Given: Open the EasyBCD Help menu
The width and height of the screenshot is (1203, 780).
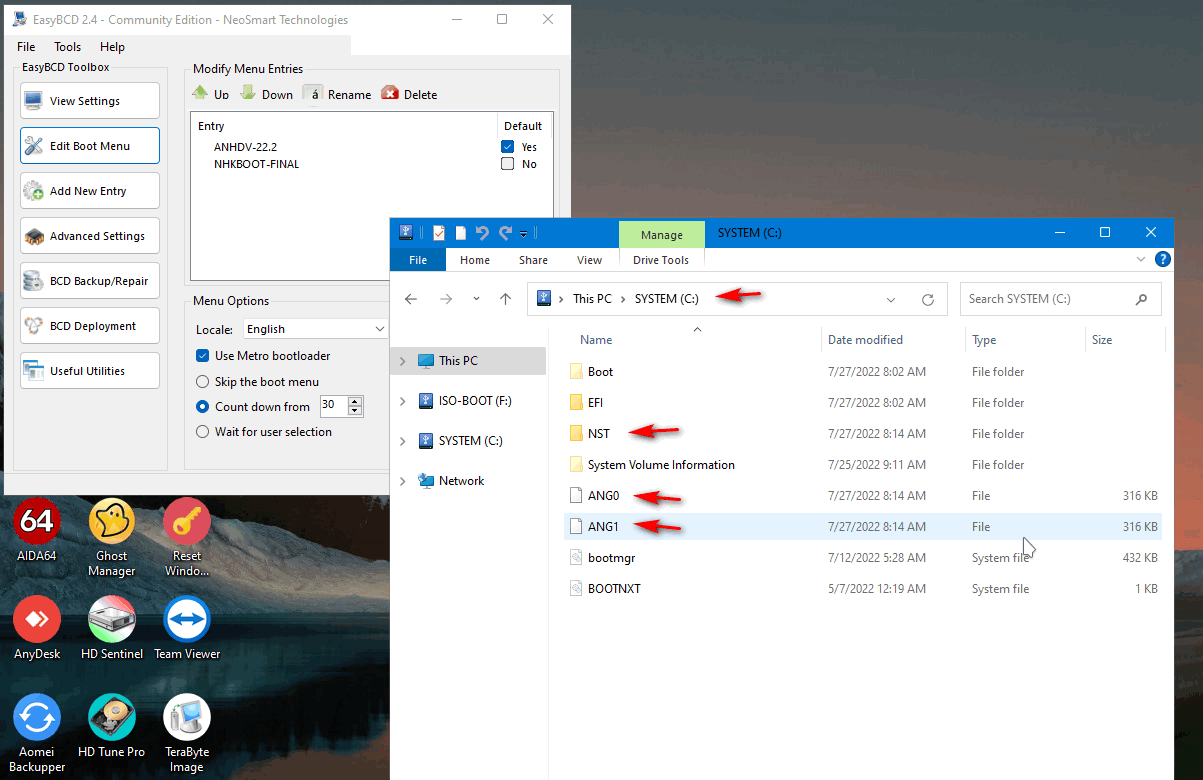Looking at the screenshot, I should pyautogui.click(x=113, y=47).
